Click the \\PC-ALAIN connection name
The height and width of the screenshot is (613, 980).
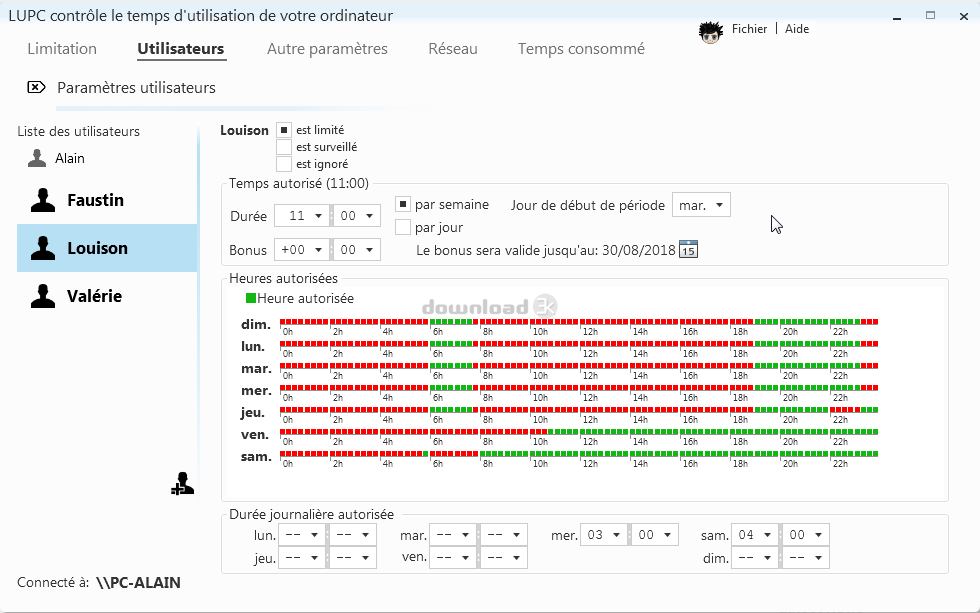[x=138, y=582]
